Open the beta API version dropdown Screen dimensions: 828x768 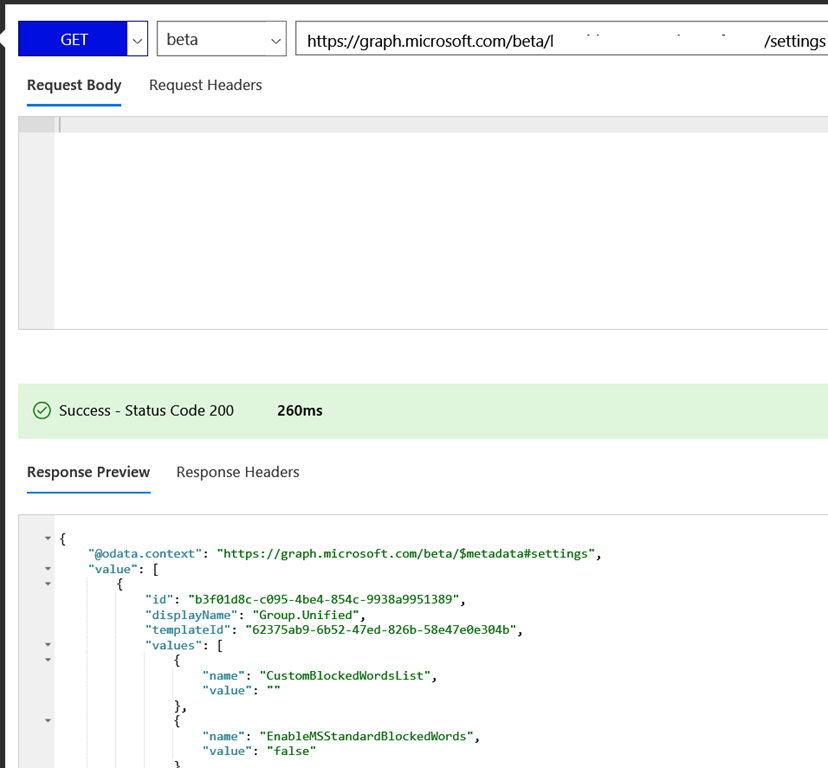(x=221, y=40)
